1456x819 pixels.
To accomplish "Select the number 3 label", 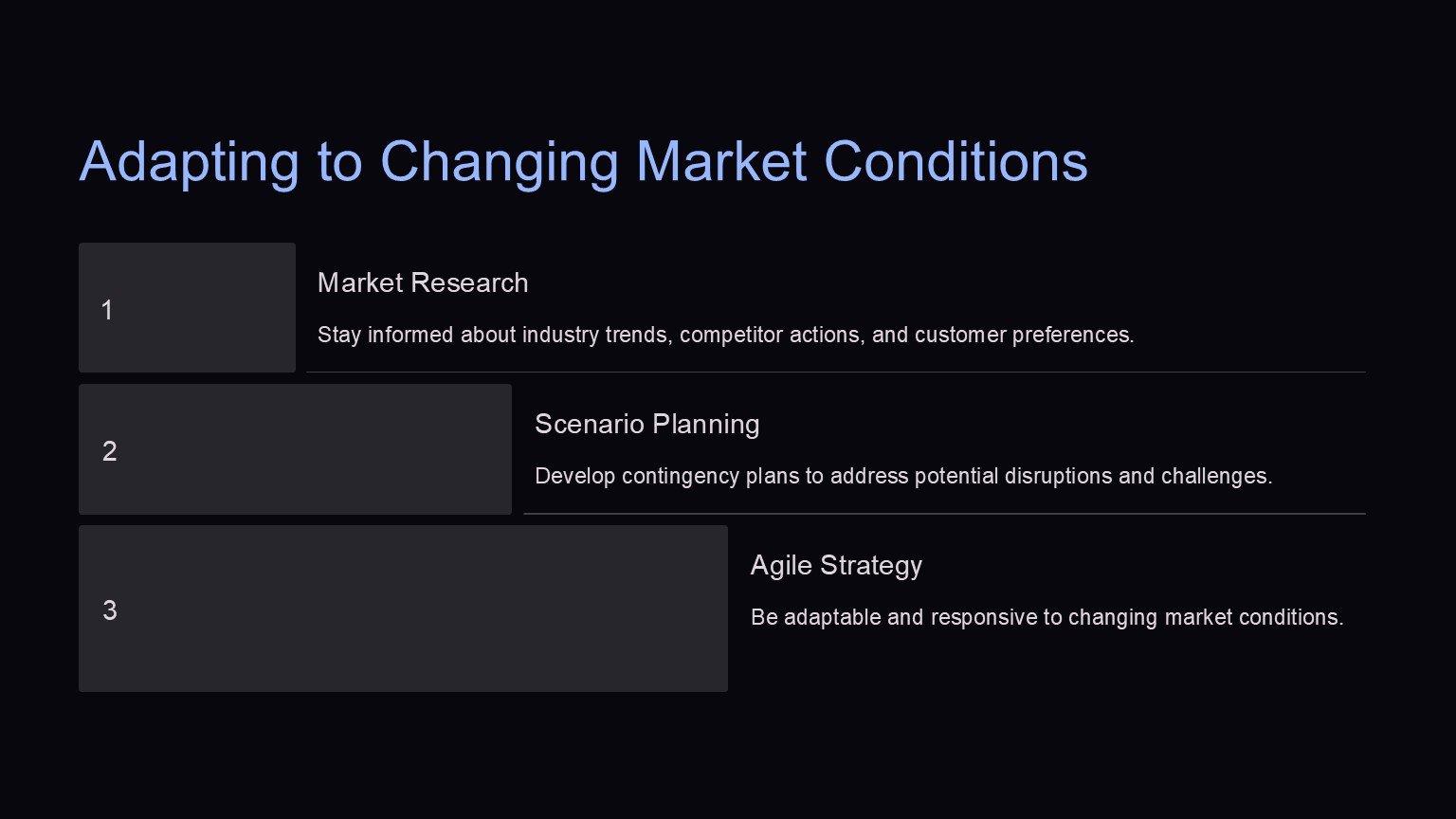I will pyautogui.click(x=110, y=610).
